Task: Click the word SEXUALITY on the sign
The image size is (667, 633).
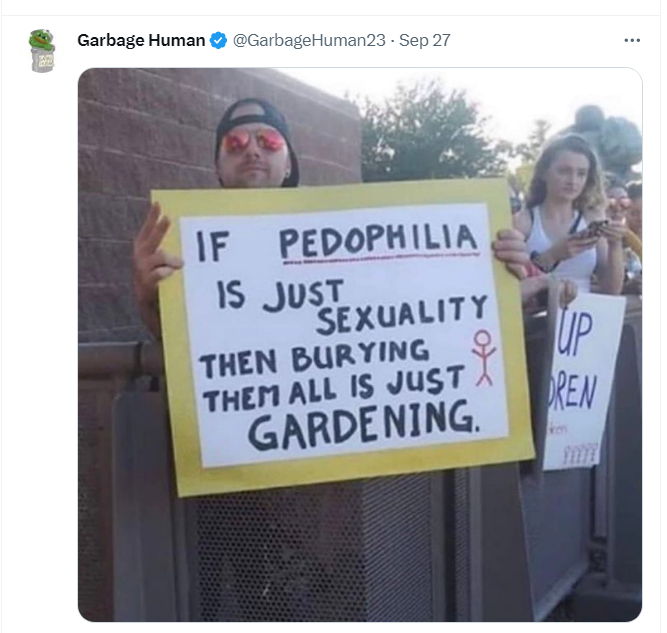Action: (x=402, y=315)
